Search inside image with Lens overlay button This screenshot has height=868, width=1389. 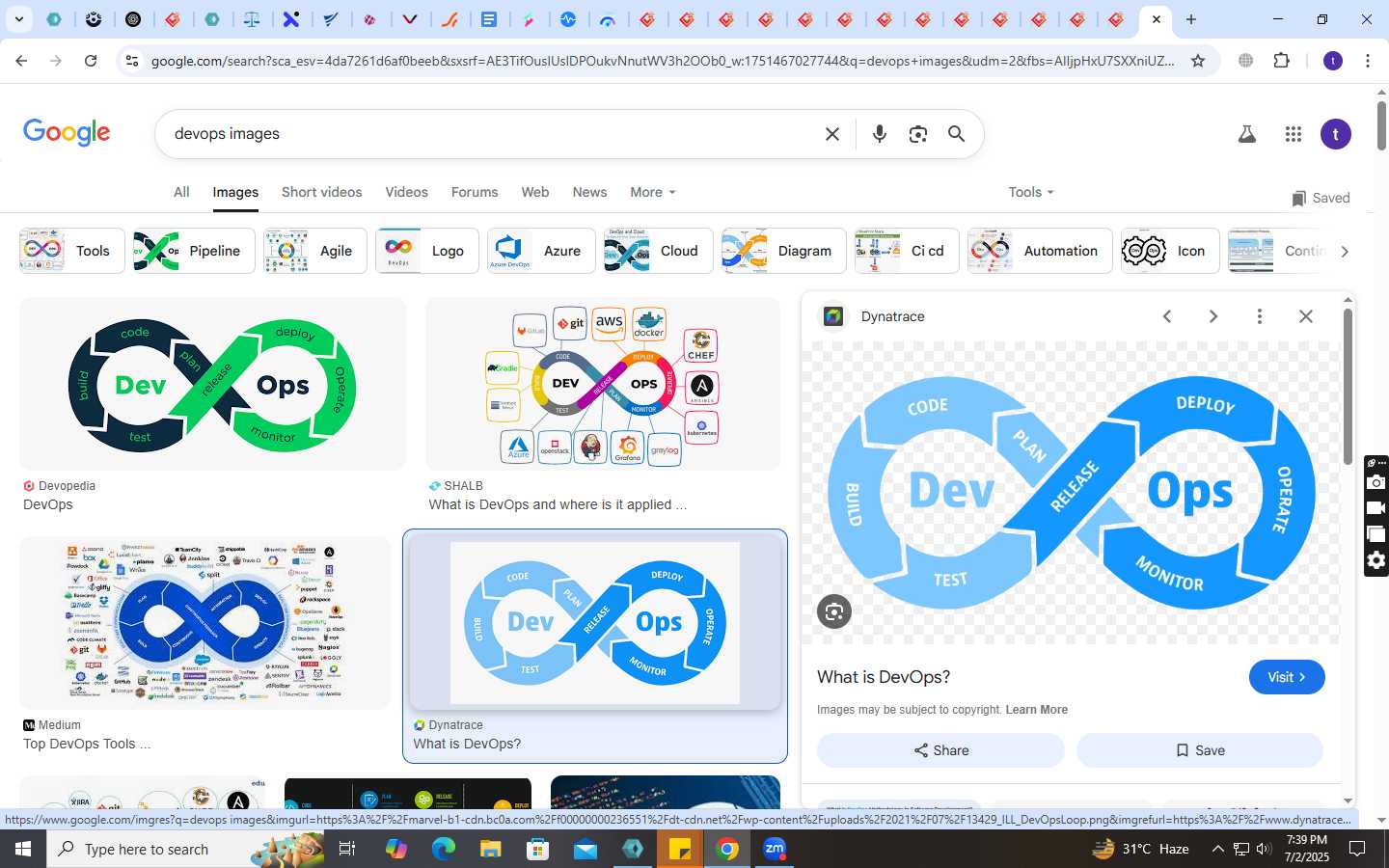click(x=834, y=611)
